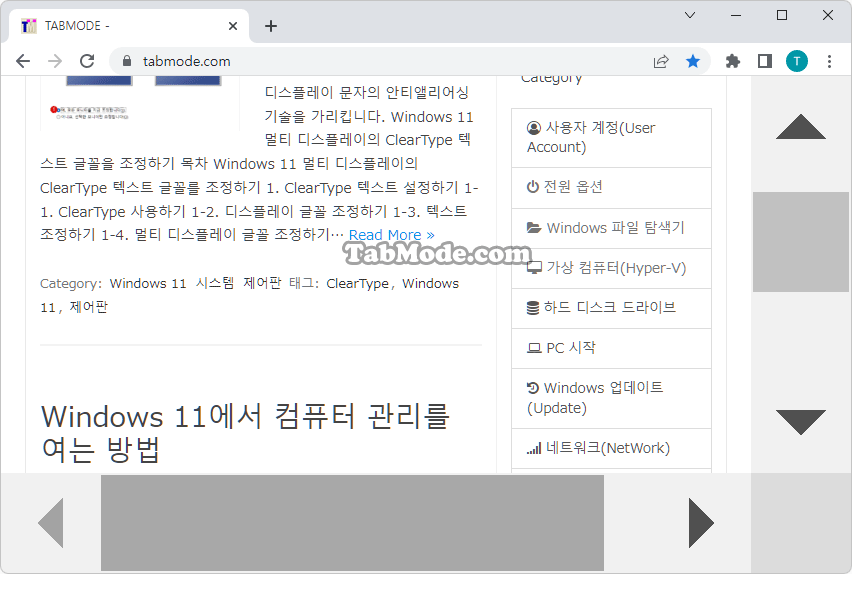Click the horizontal scrollbar thumb
852x610 pixels.
coord(352,523)
